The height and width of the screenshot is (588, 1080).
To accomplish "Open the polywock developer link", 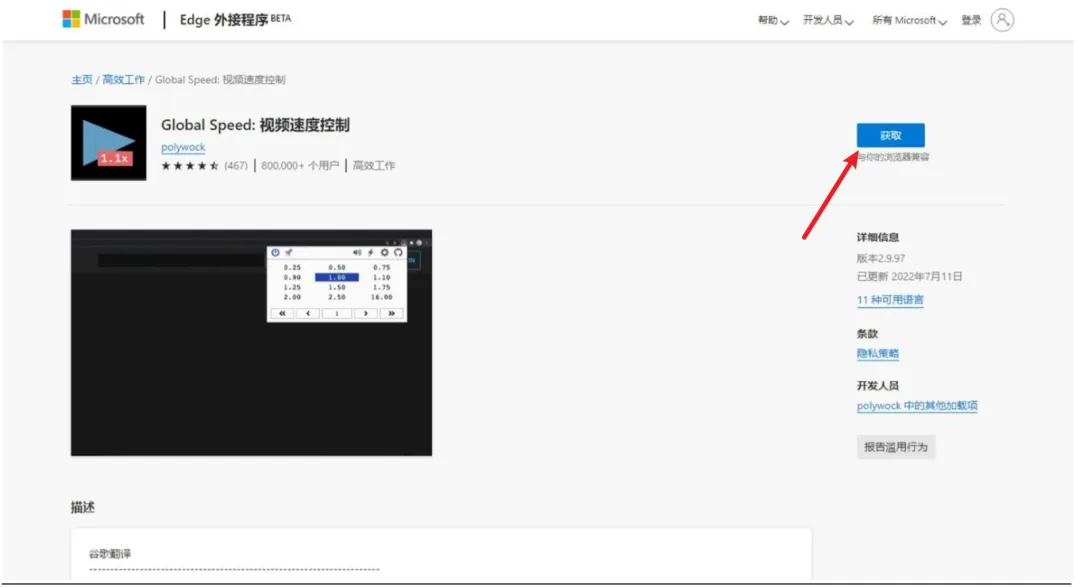I will click(x=183, y=147).
